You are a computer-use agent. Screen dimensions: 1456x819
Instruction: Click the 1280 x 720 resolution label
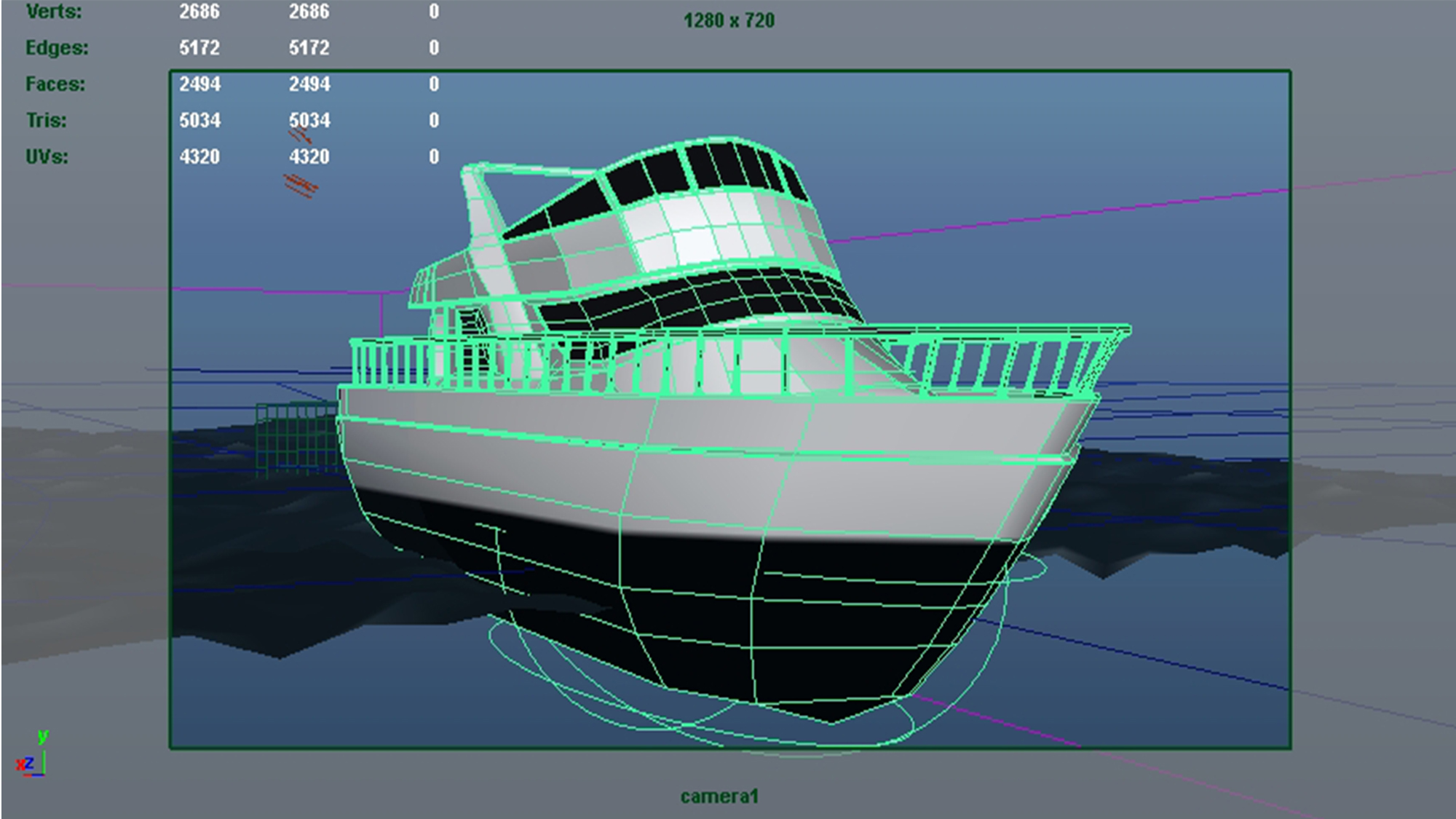pos(729,20)
